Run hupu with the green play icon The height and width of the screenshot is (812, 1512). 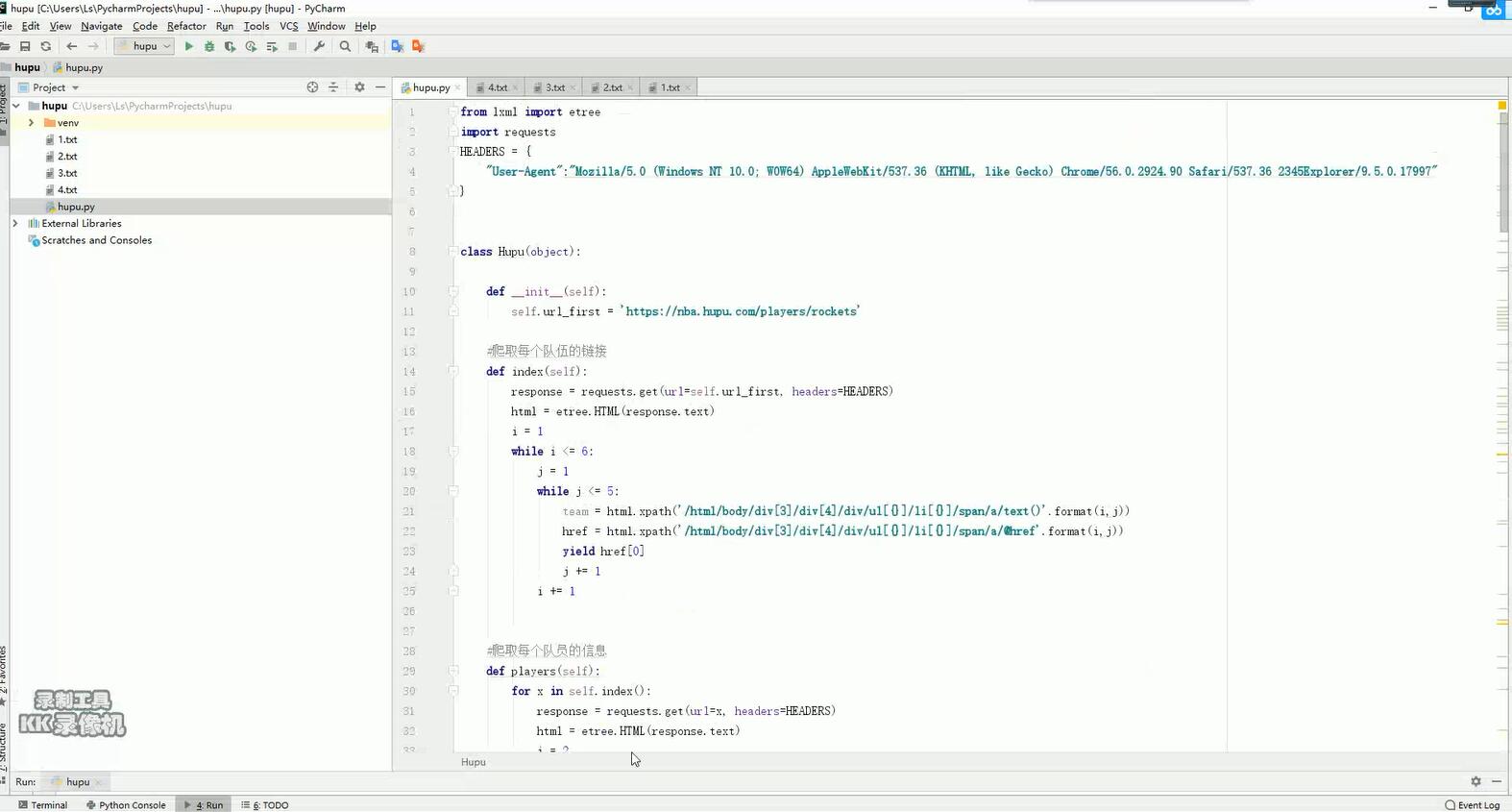[188, 46]
